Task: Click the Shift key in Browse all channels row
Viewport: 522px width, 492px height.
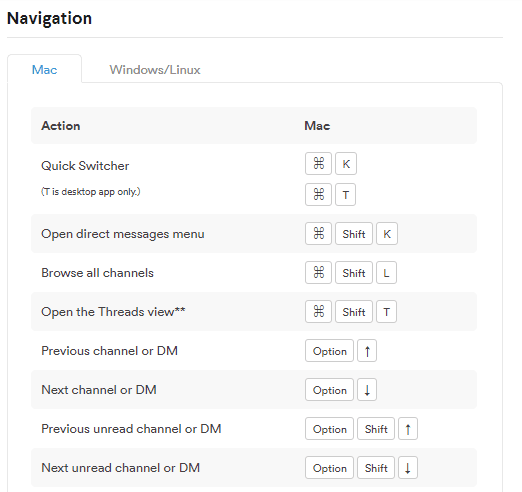Action: click(354, 273)
